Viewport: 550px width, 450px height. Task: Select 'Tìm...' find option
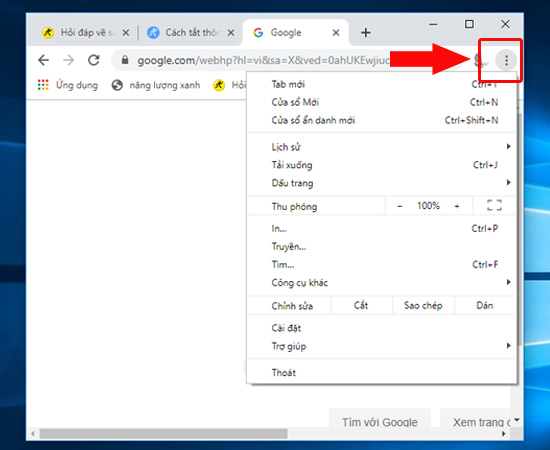(382, 264)
